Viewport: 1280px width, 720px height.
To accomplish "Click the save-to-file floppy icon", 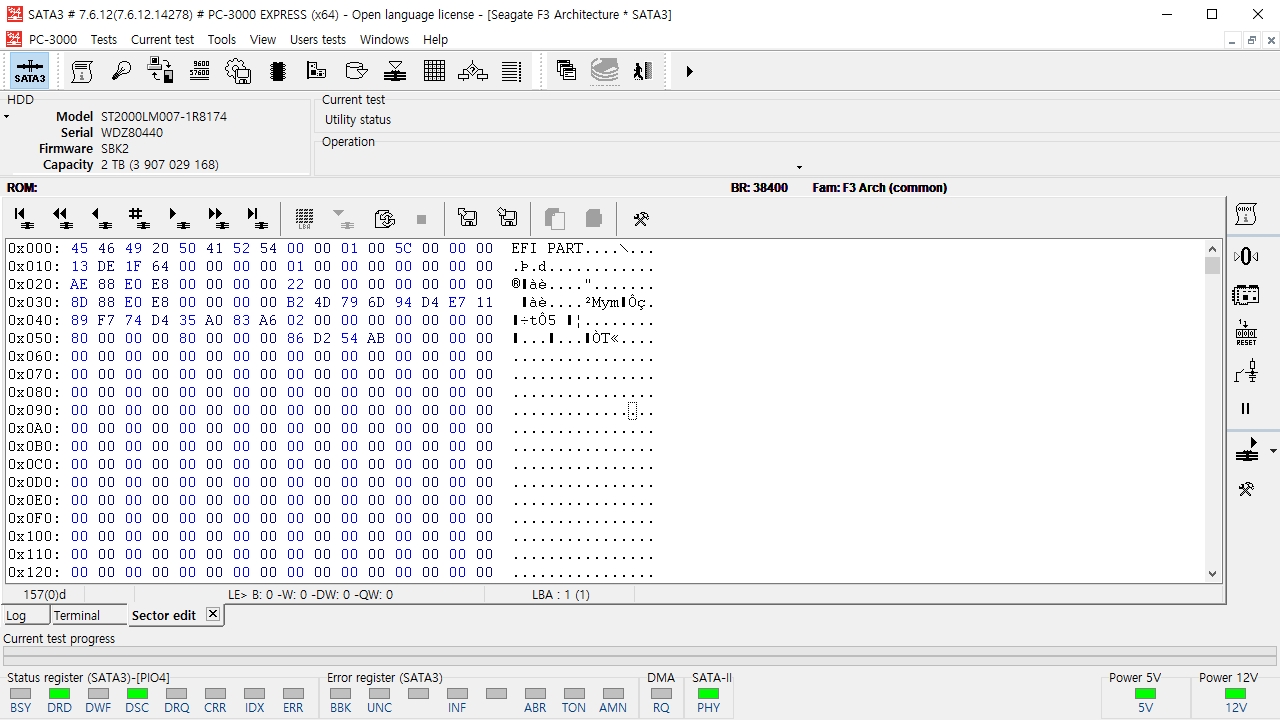I will pyautogui.click(x=507, y=218).
